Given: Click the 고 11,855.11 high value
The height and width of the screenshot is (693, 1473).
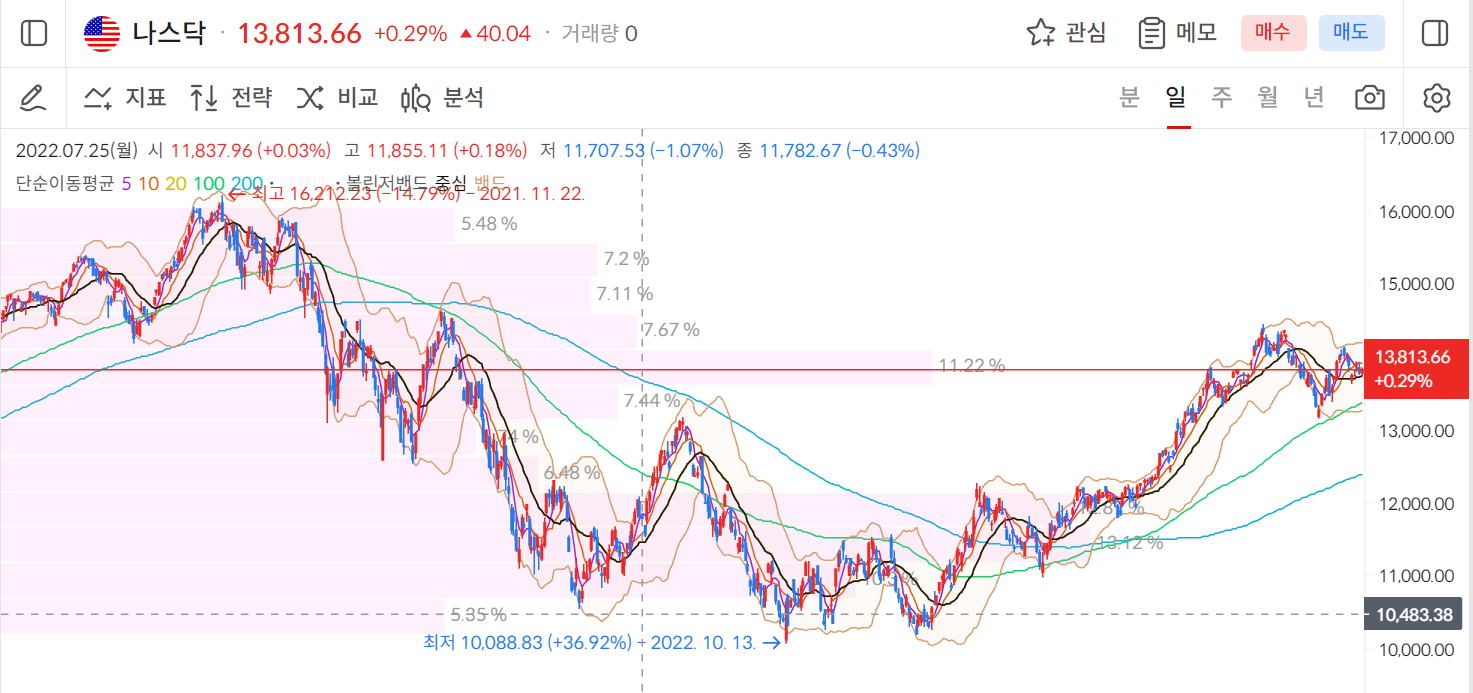Looking at the screenshot, I should tap(435, 151).
